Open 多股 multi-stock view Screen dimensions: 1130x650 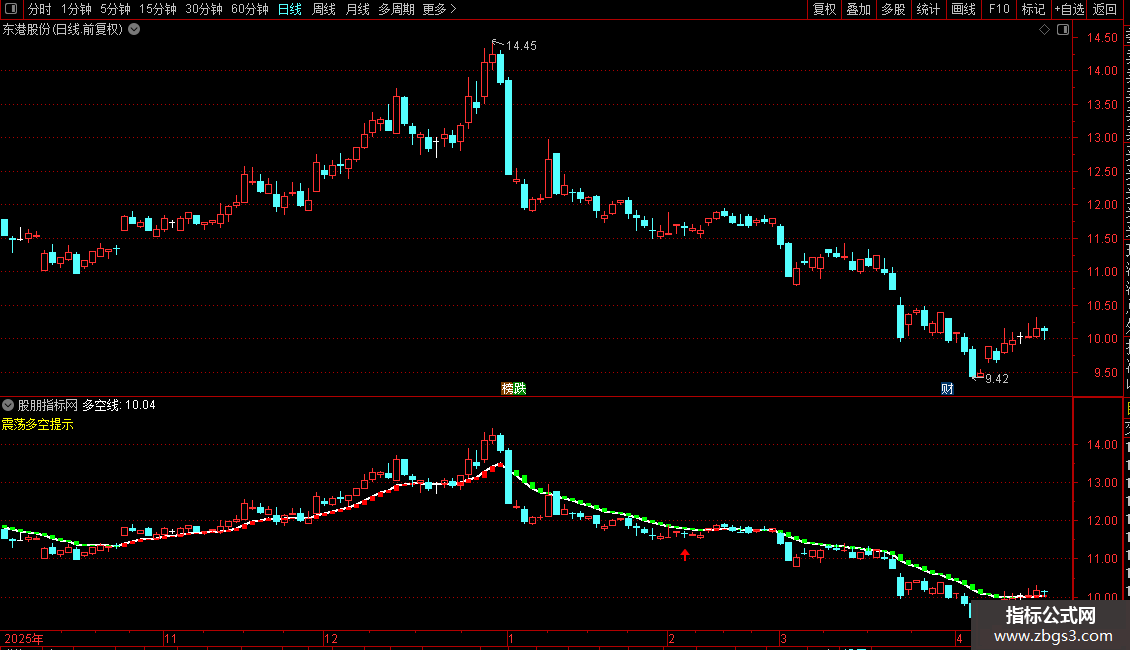pyautogui.click(x=894, y=9)
